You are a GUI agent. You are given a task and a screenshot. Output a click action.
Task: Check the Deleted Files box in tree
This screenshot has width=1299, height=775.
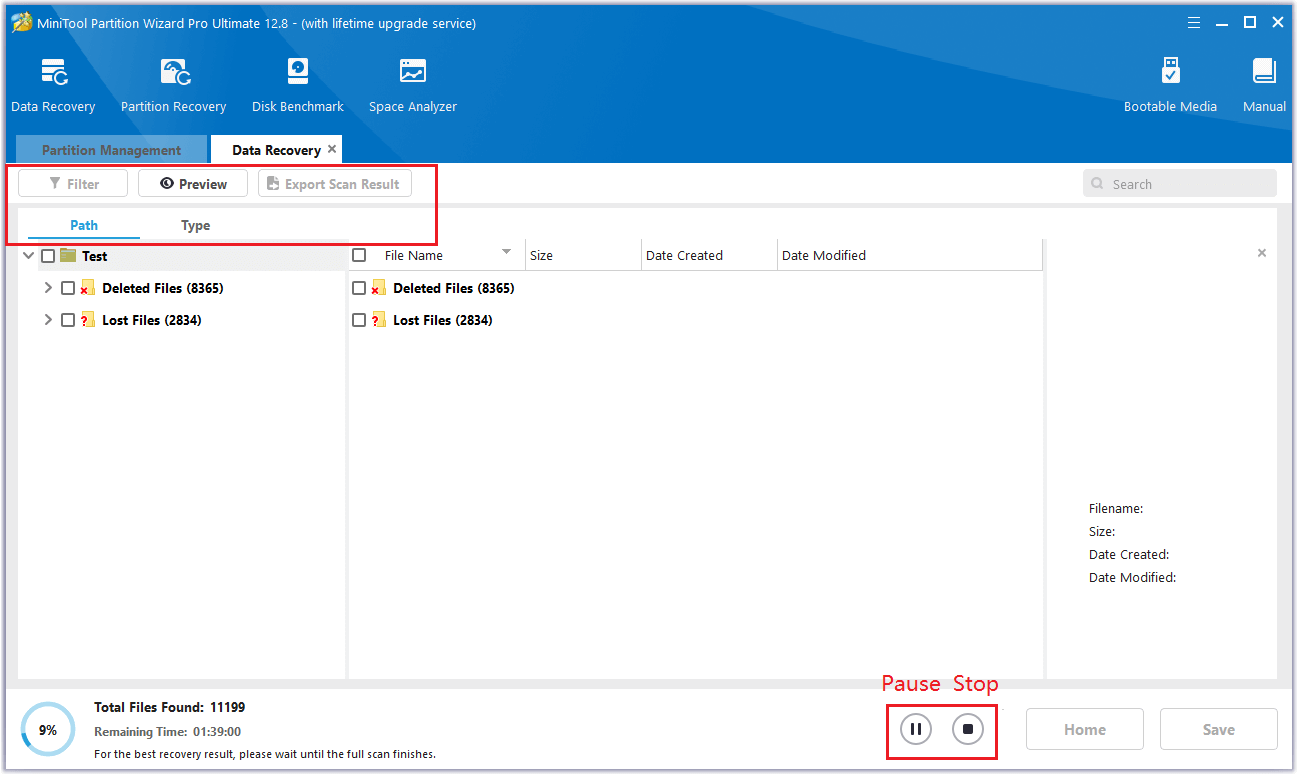[x=68, y=288]
